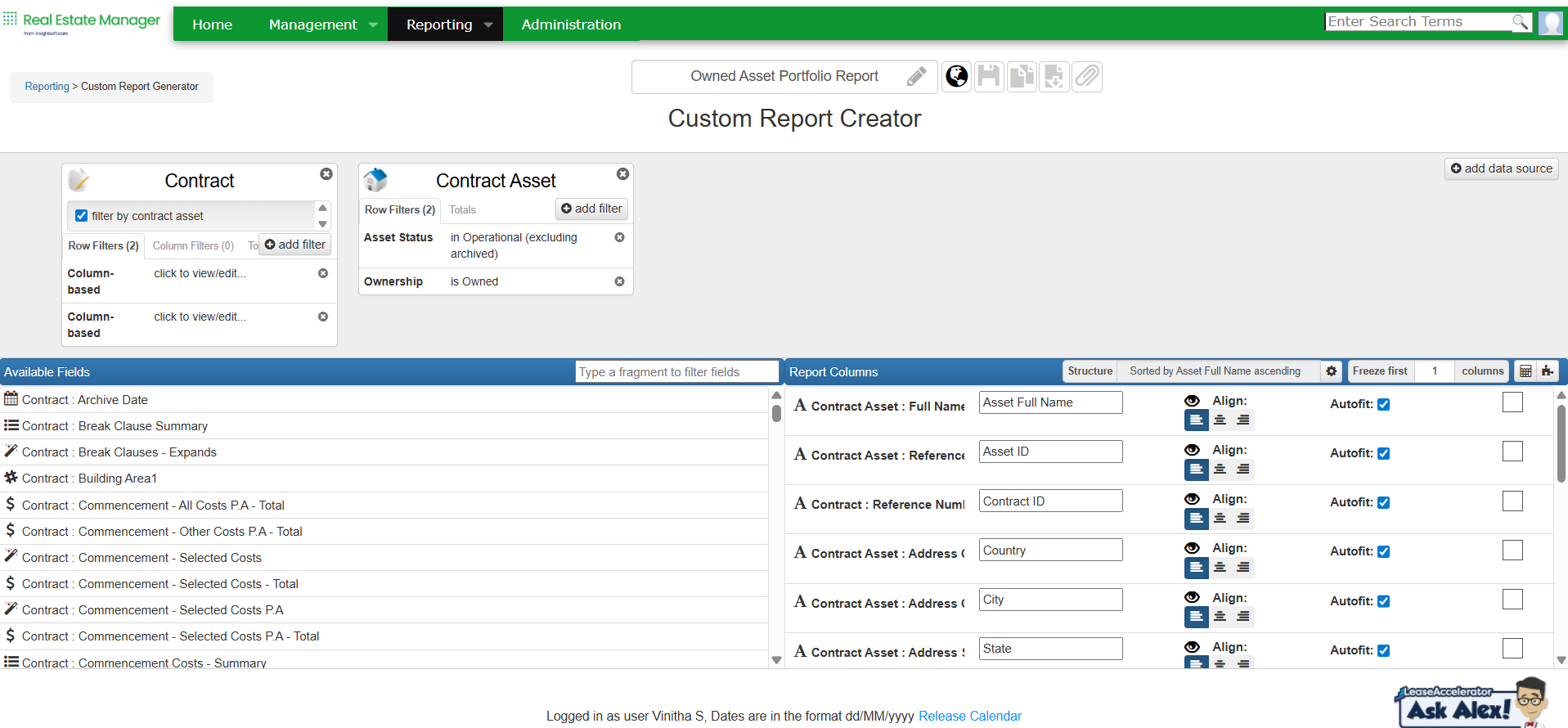The width and height of the screenshot is (1568, 728).
Task: Remove the Contract Asset data source
Action: 622,174
